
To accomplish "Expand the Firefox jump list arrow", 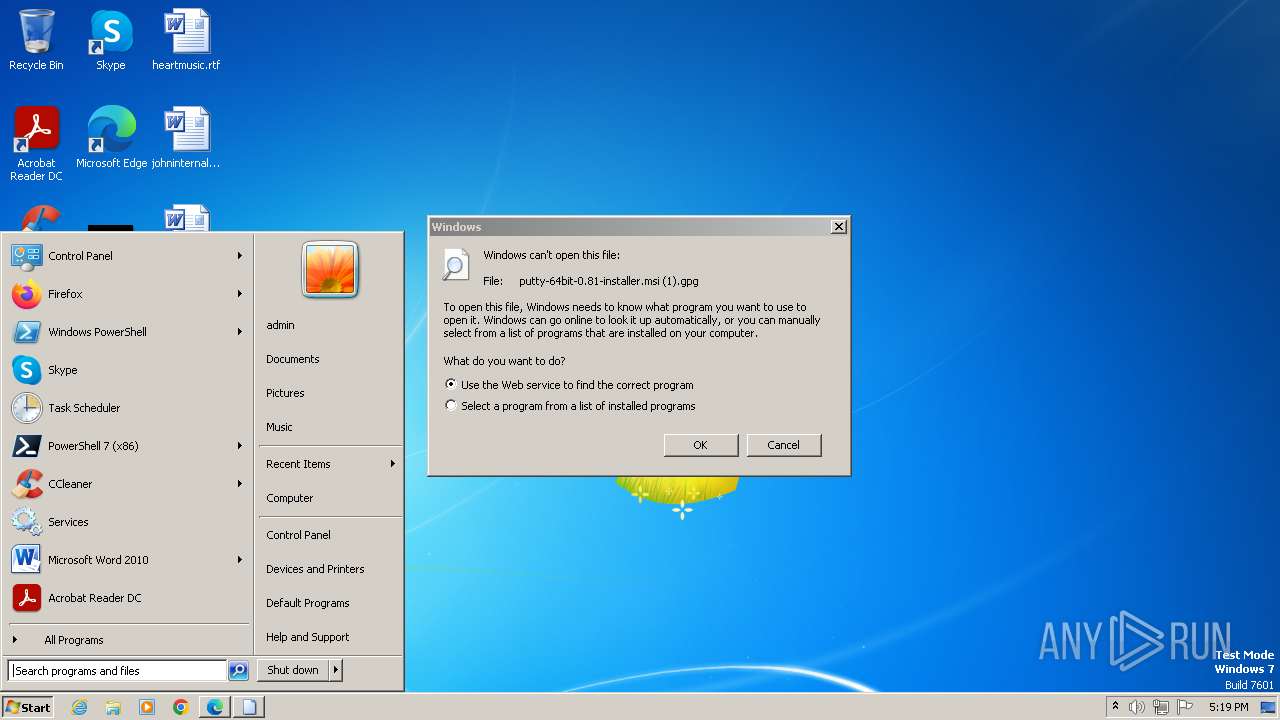I will pos(240,294).
